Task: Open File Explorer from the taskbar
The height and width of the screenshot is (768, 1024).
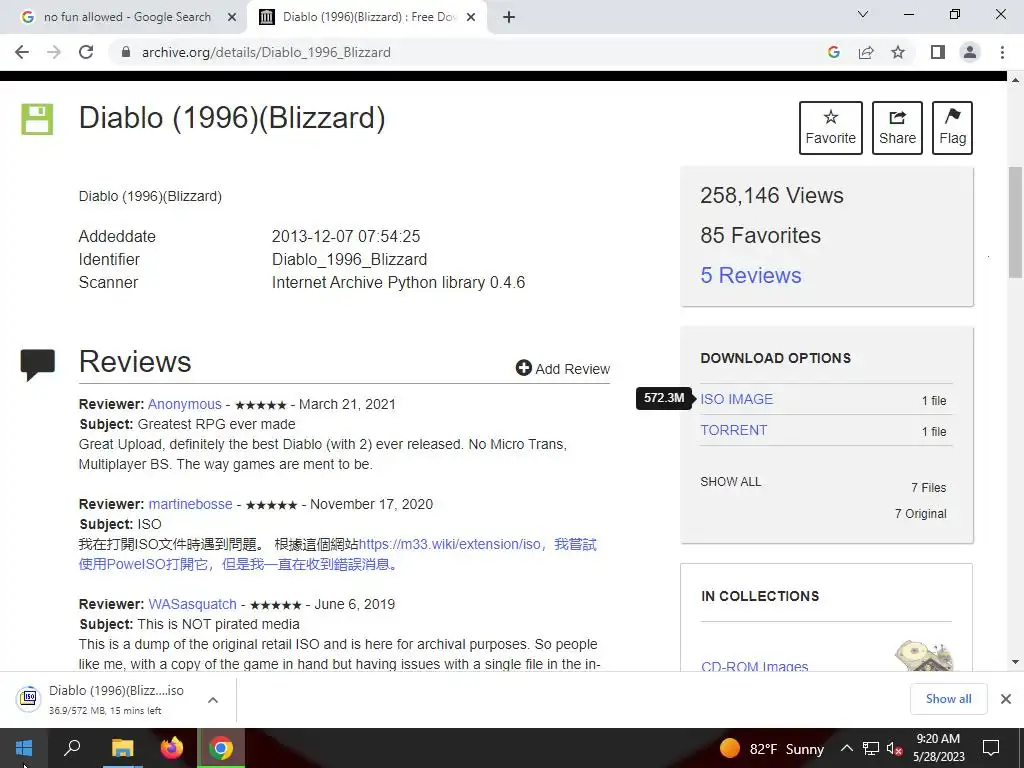Action: 122,748
